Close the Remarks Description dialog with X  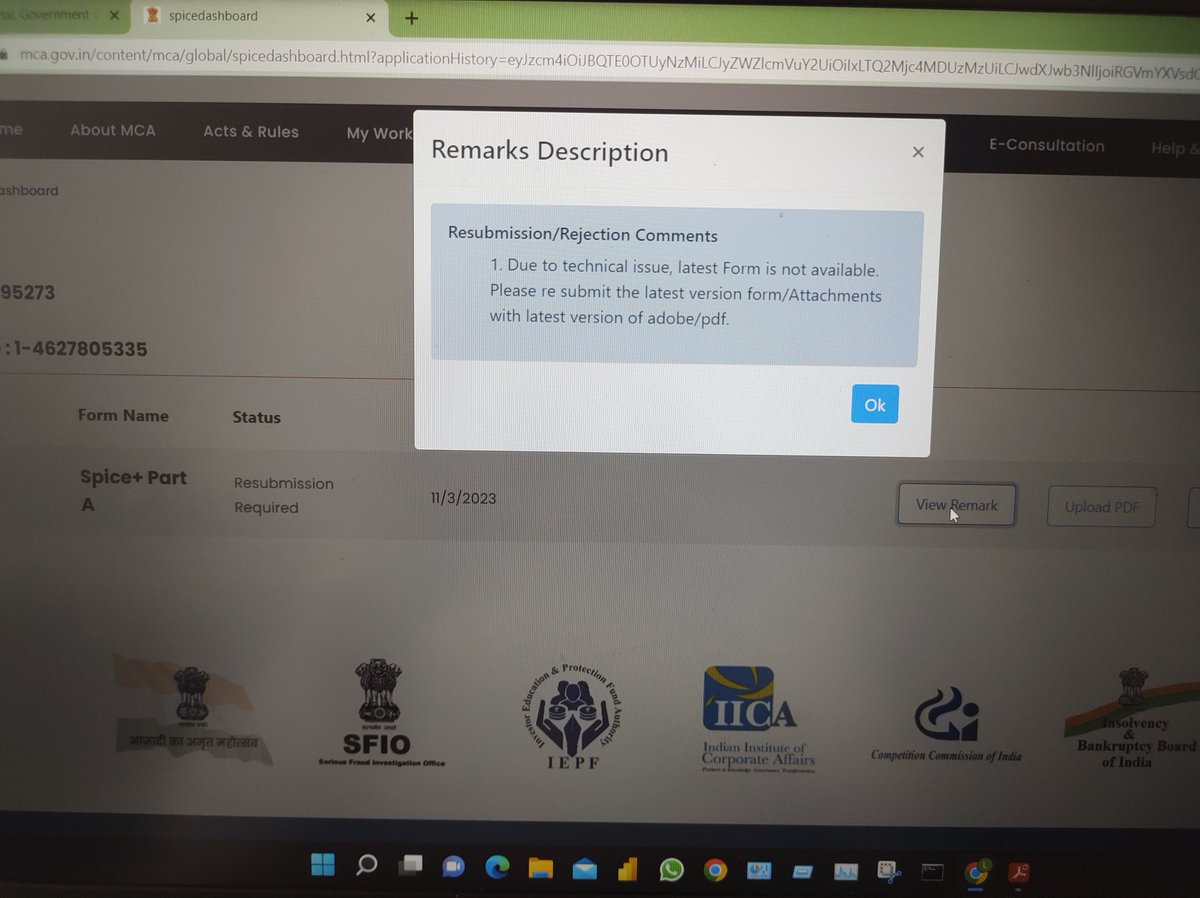(918, 152)
